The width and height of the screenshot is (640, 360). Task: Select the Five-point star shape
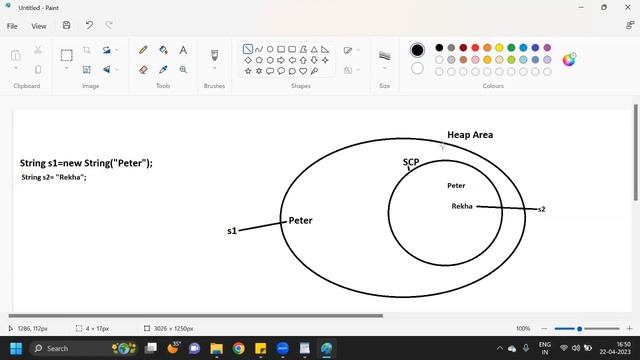(x=248, y=71)
